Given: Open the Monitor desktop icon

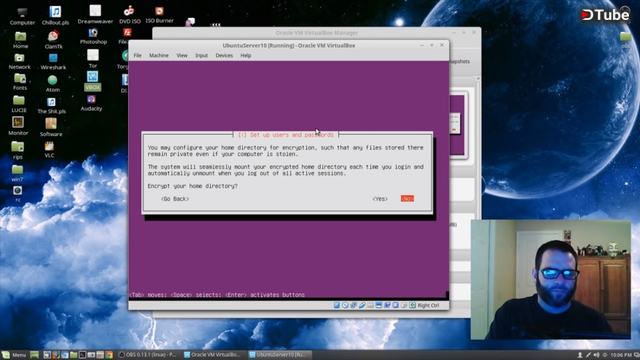Looking at the screenshot, I should [x=18, y=126].
